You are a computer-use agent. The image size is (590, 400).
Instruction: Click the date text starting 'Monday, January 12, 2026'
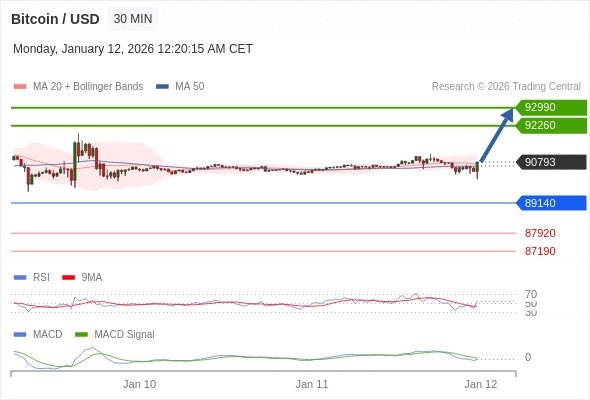pyautogui.click(x=133, y=49)
